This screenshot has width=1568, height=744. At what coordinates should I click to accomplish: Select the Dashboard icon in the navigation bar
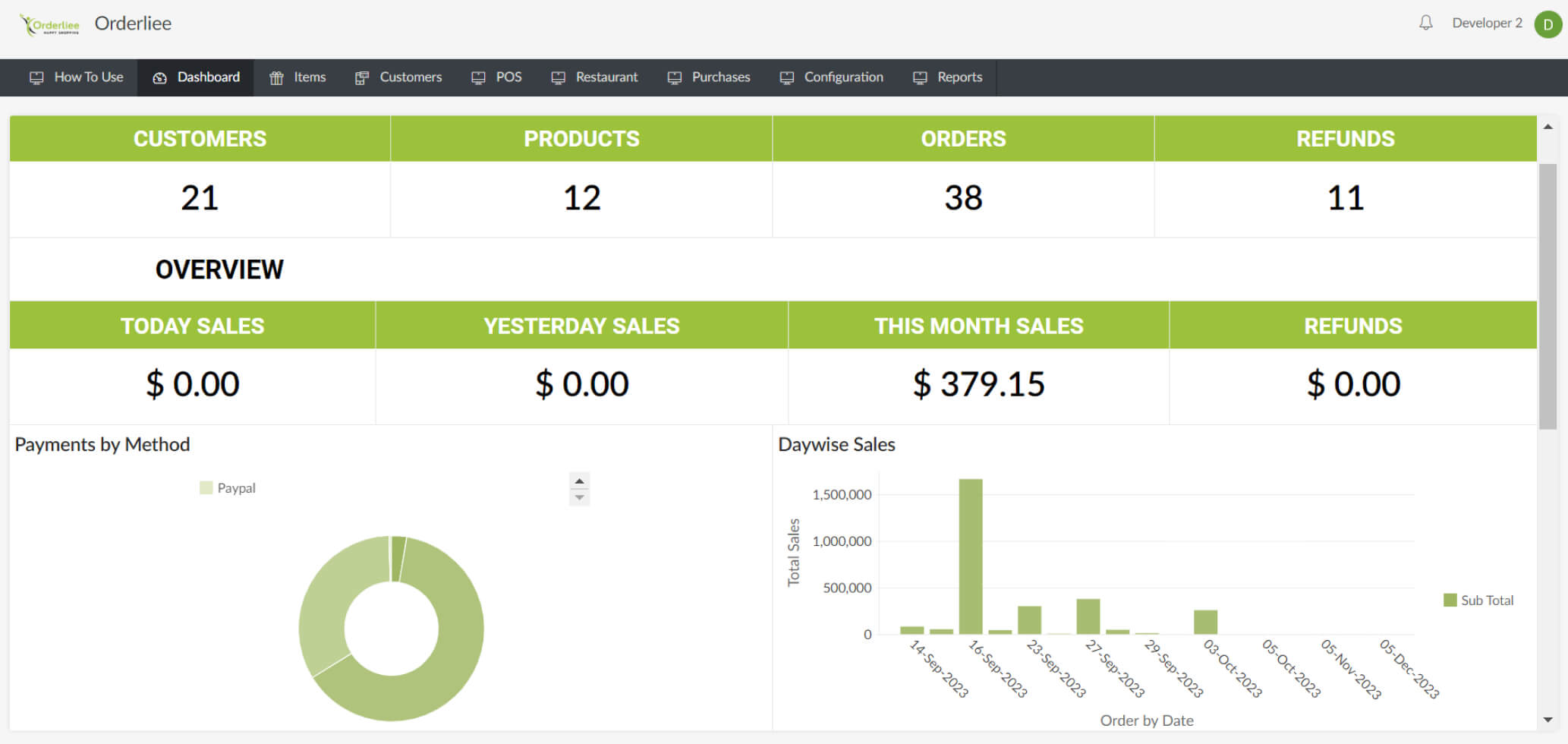160,77
